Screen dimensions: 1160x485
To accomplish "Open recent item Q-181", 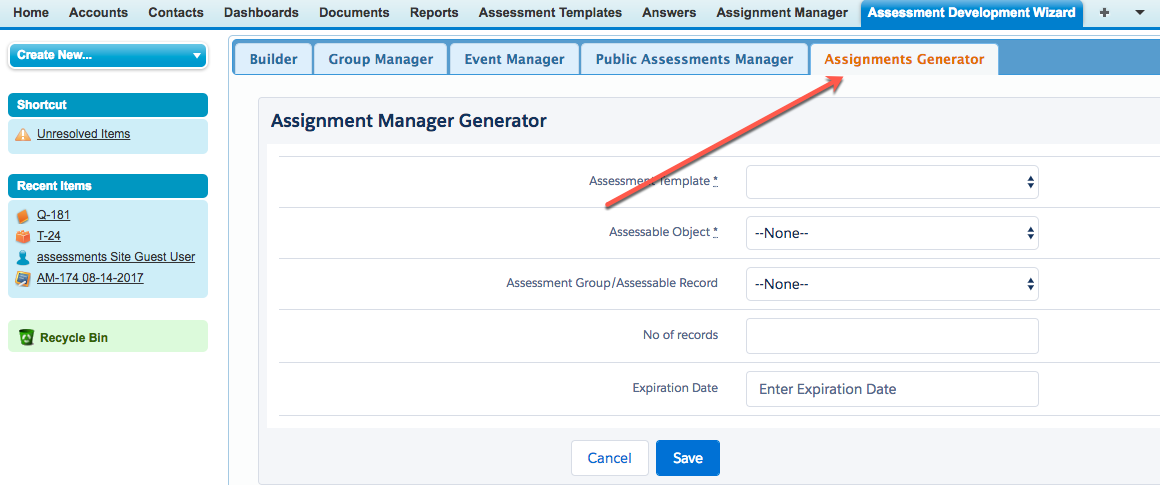I will pos(54,215).
